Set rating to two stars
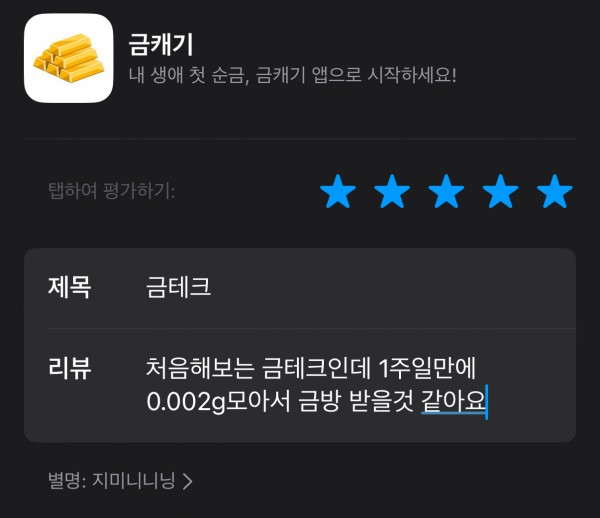The height and width of the screenshot is (518, 600). coord(392,191)
